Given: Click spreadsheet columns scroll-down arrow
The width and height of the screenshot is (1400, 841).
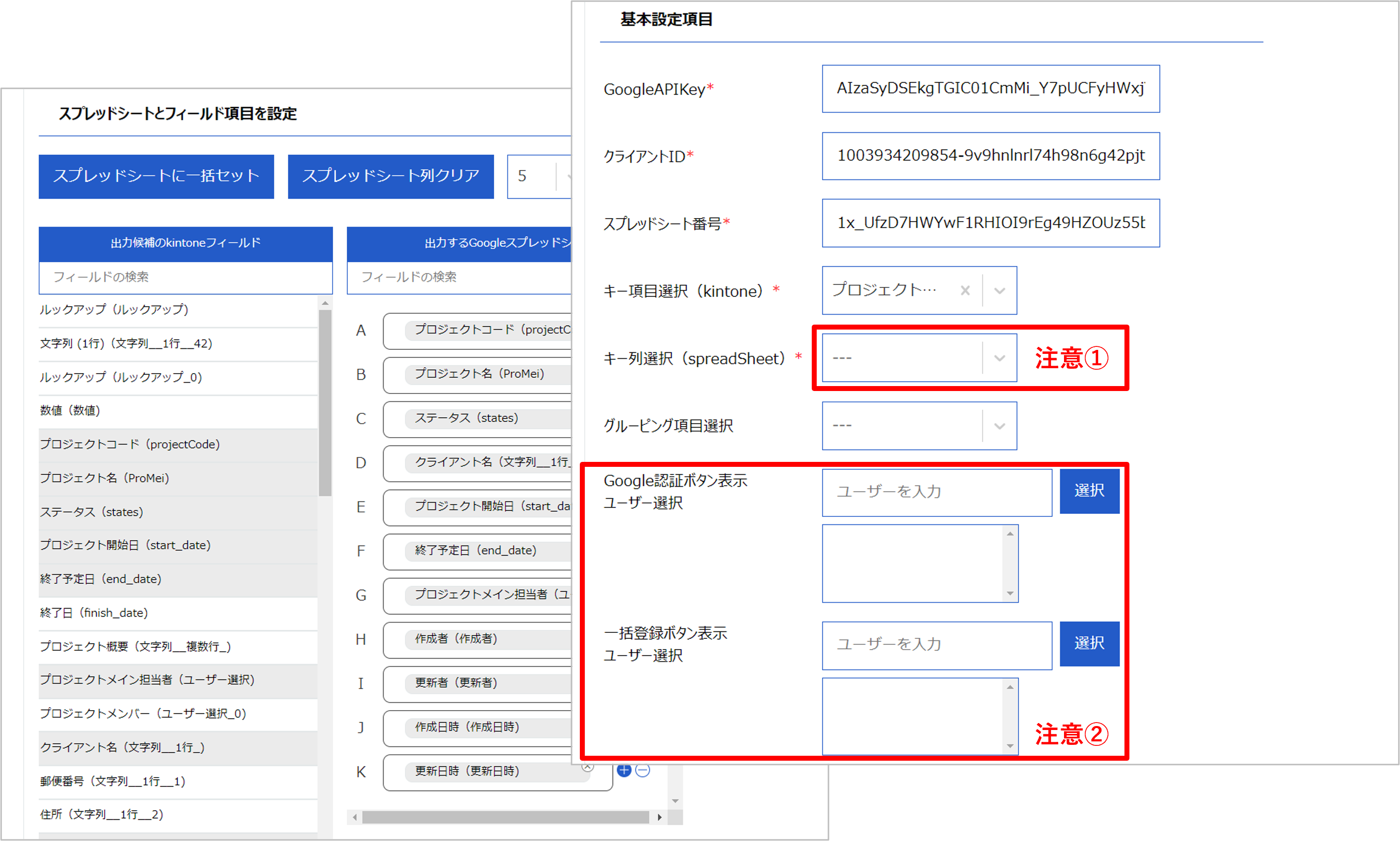Looking at the screenshot, I should pos(675,801).
